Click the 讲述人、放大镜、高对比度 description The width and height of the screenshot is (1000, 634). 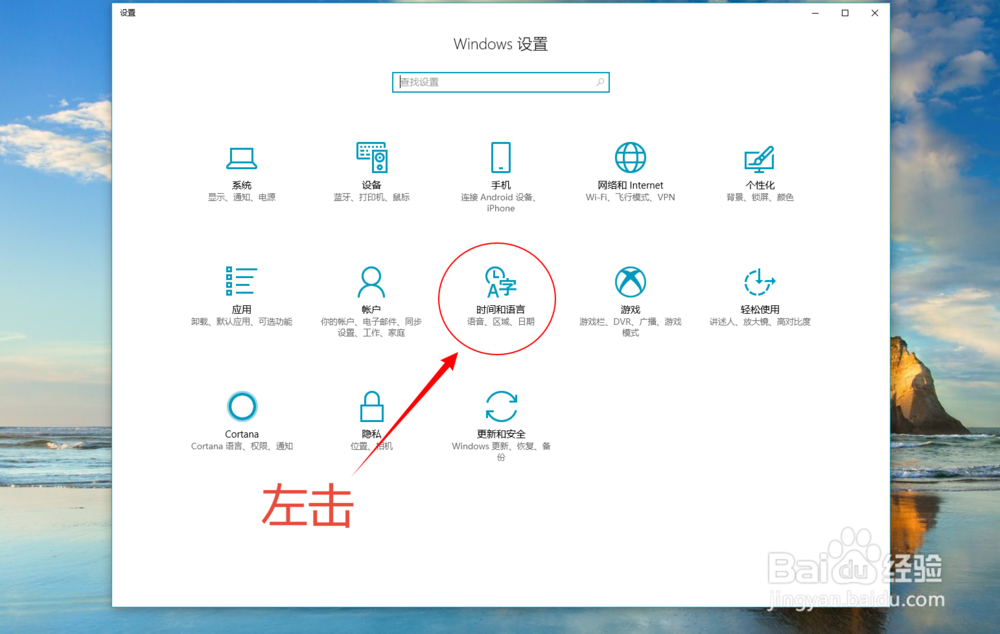click(760, 321)
